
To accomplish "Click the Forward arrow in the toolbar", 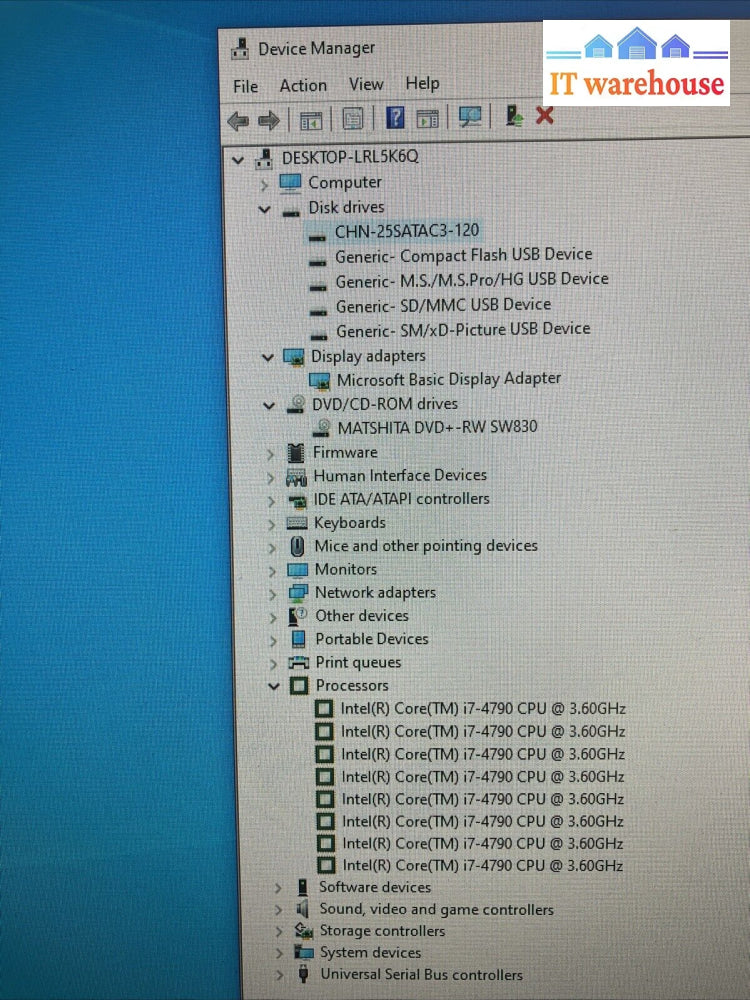I will coord(268,121).
